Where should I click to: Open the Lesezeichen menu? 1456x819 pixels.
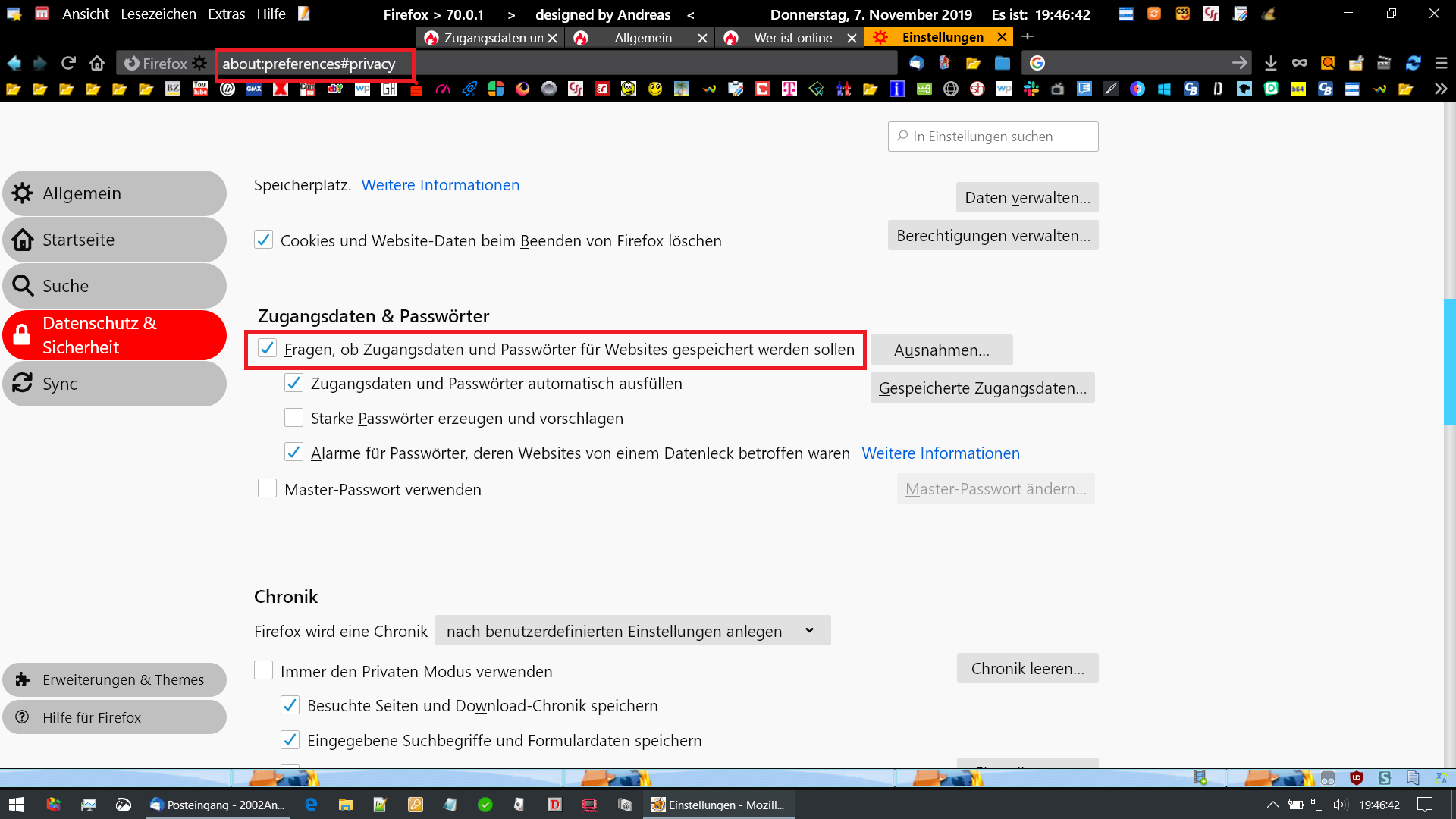coord(158,14)
